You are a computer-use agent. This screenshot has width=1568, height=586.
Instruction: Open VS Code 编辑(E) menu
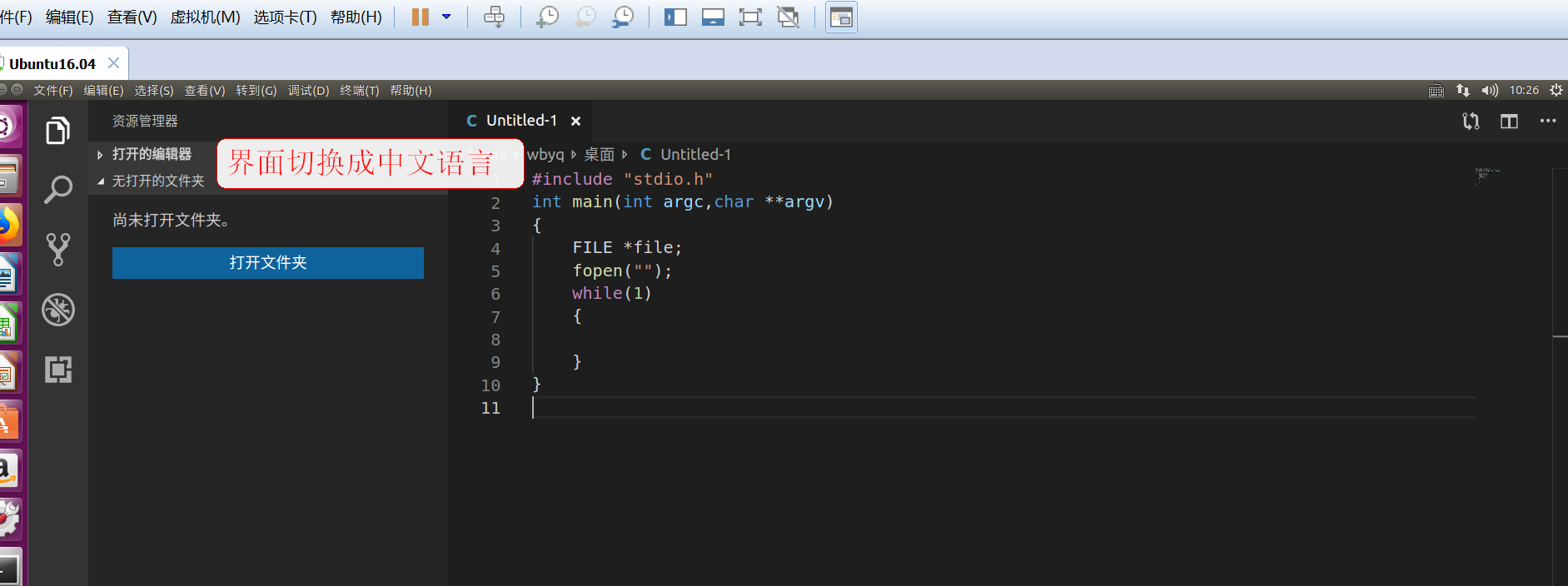(x=103, y=91)
